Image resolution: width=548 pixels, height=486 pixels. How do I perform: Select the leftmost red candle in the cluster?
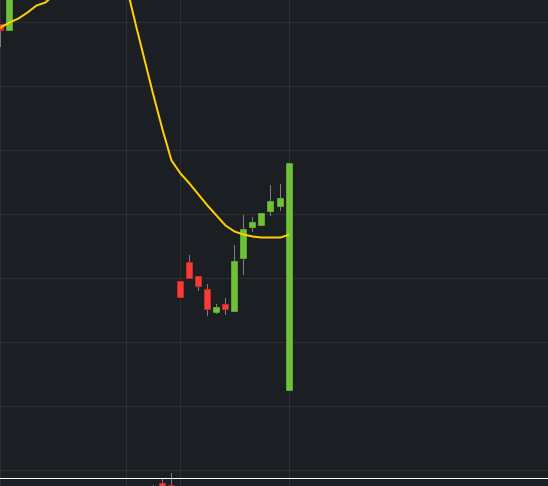point(180,289)
